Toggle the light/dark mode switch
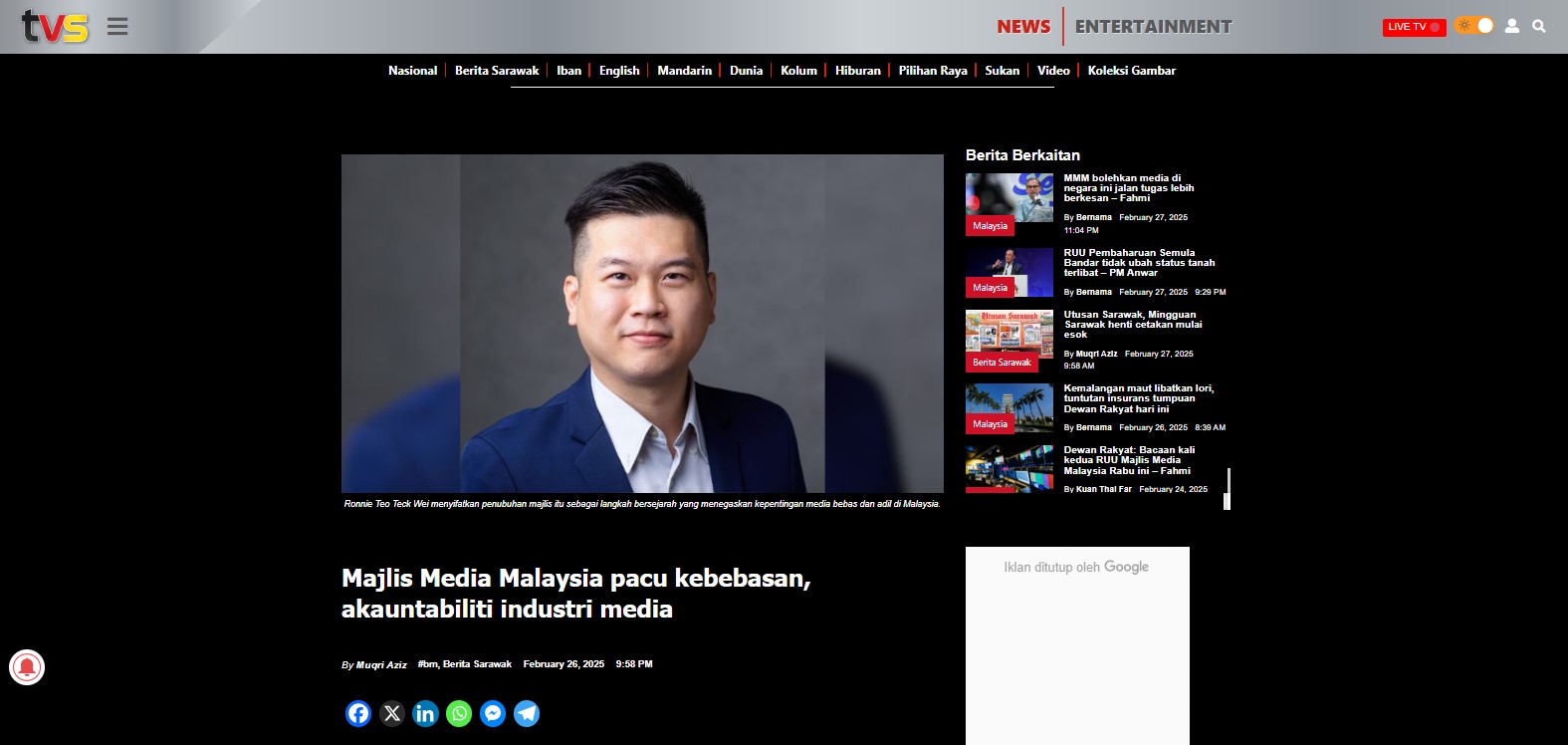The width and height of the screenshot is (1568, 745). coord(1474,26)
